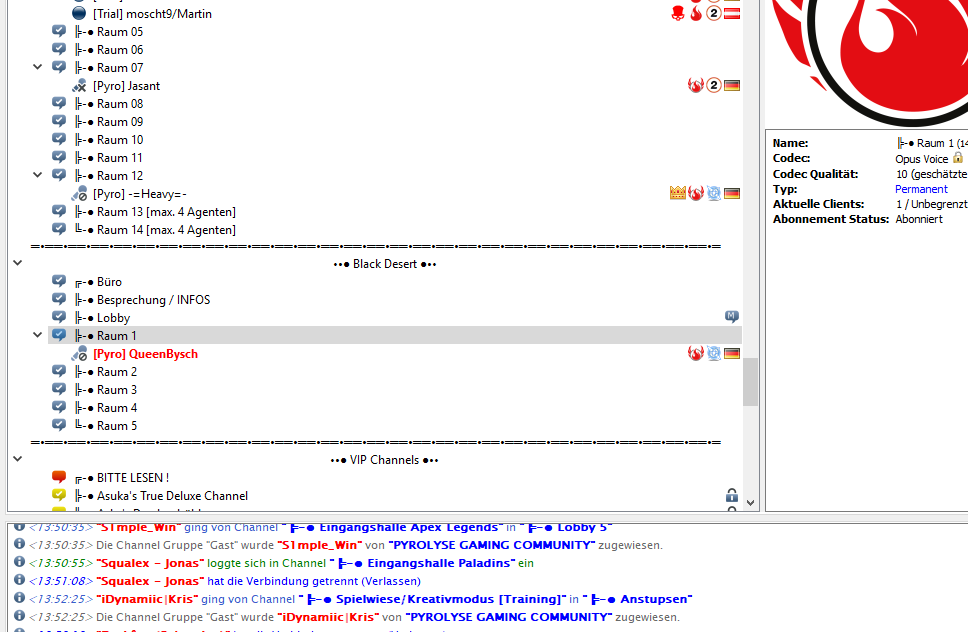This screenshot has height=632, width=968.
Task: Click the Austrian flag on the moscht9/Martin row
Action: coord(732,13)
